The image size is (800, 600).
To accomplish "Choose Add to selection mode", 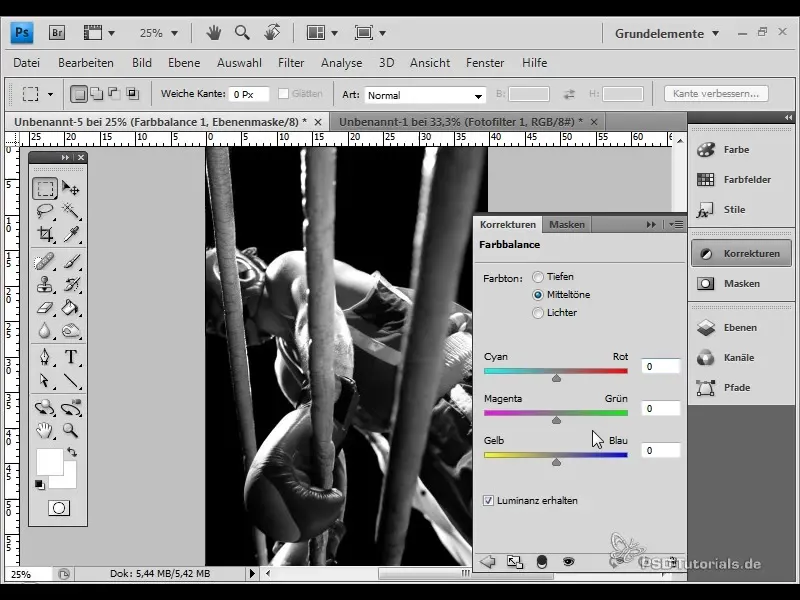I will point(96,94).
